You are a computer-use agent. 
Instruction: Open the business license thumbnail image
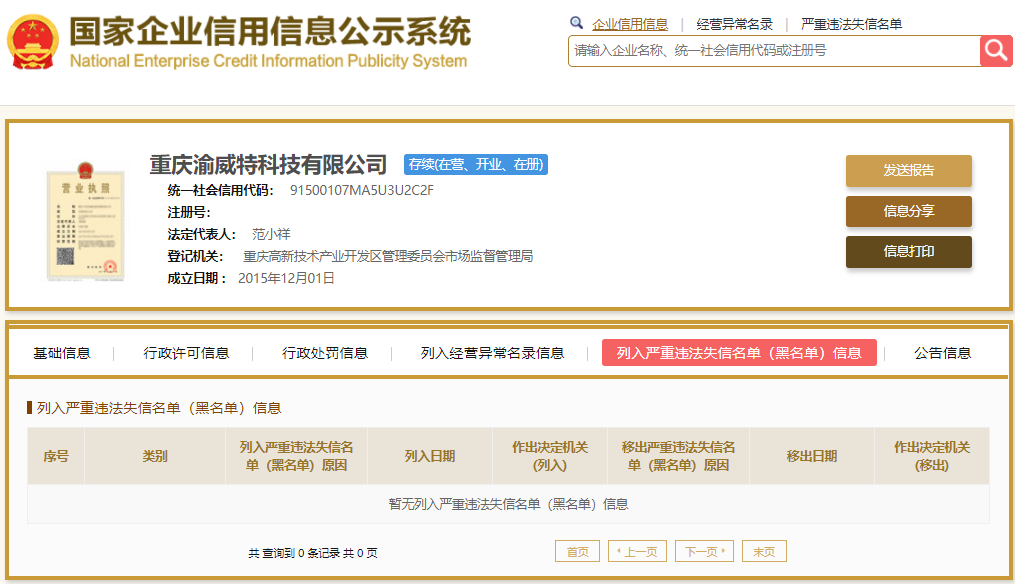85,221
